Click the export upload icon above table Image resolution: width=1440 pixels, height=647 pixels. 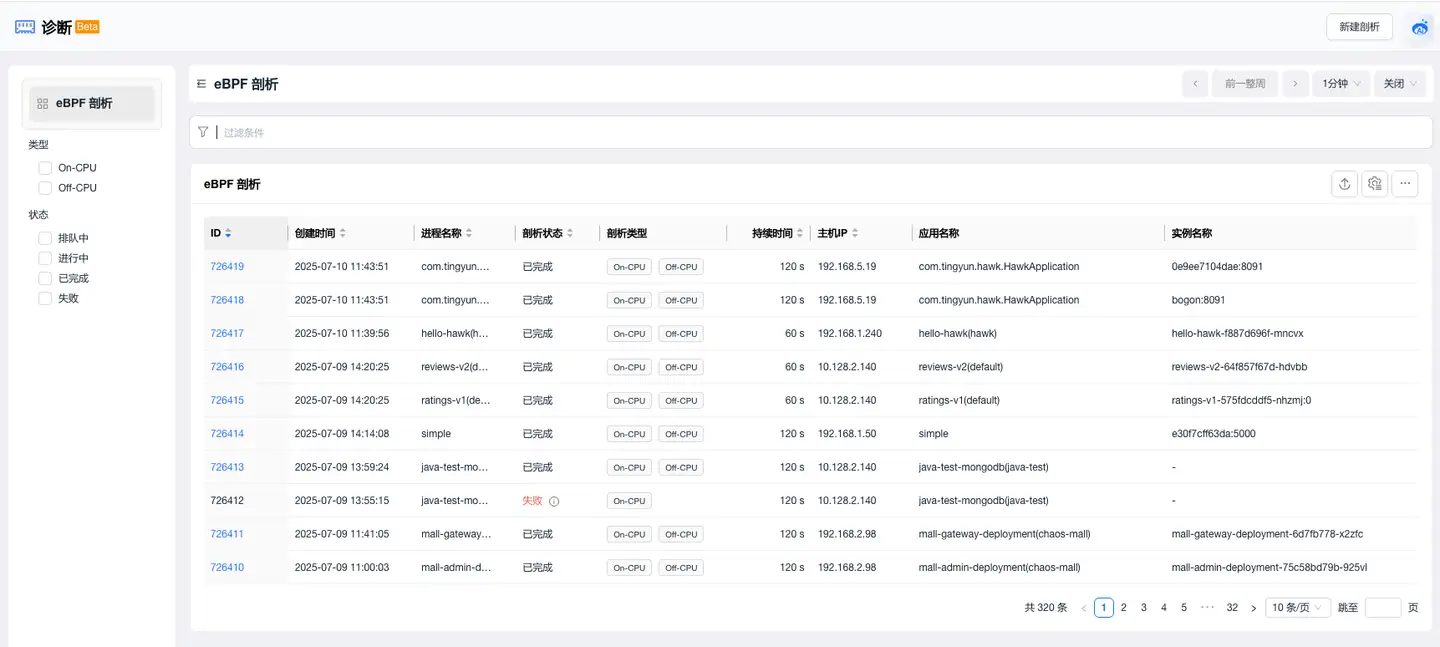tap(1345, 184)
